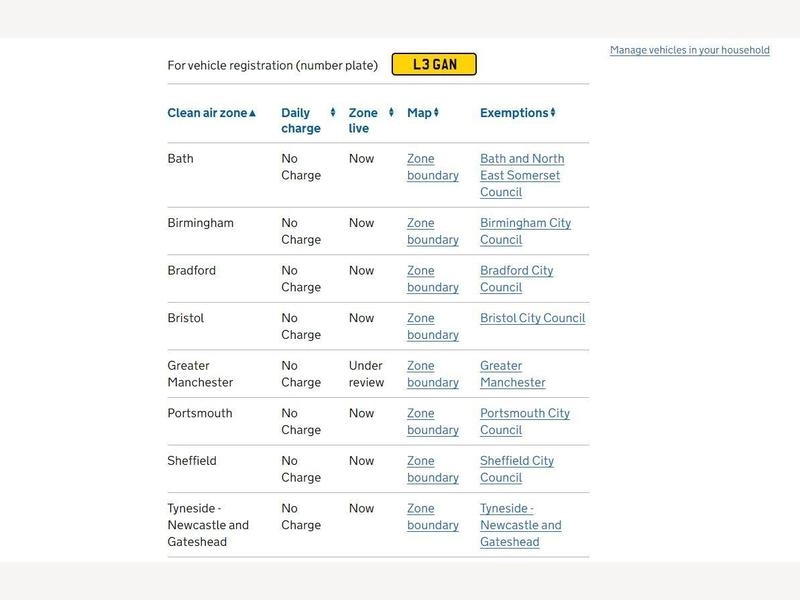This screenshot has width=800, height=600.
Task: Click Daily charge sort arrows icon
Action: [333, 112]
